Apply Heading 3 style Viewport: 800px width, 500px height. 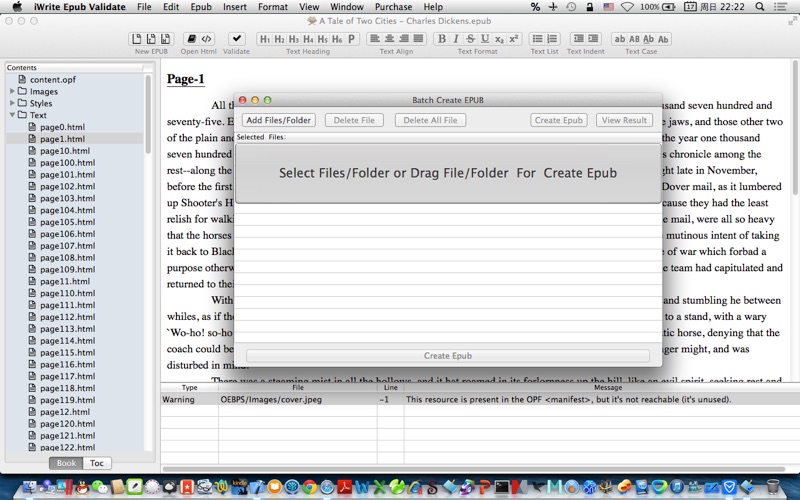tap(293, 39)
